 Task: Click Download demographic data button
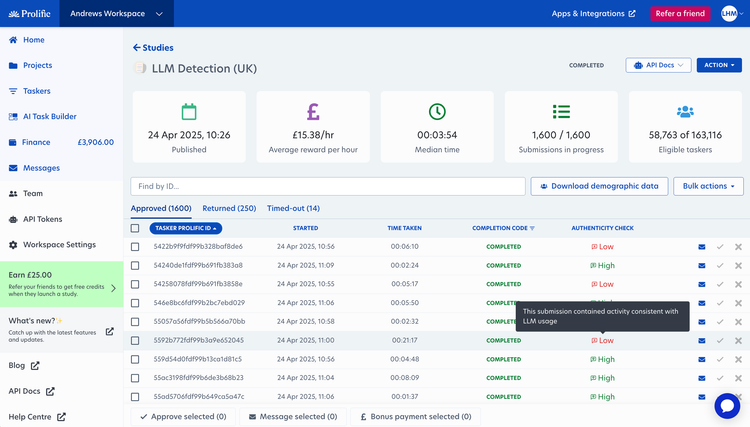(599, 186)
